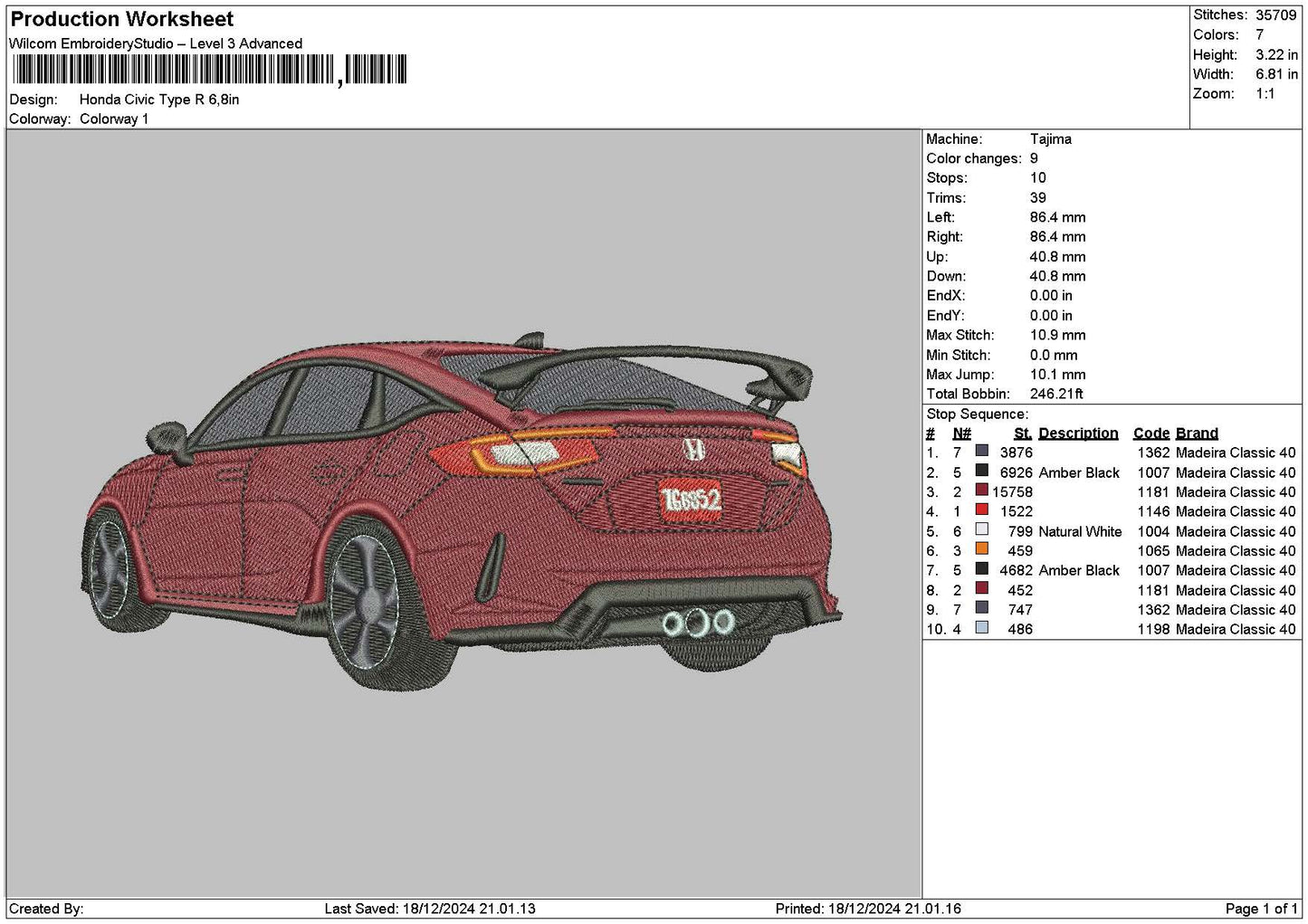Select the Right value 86.4 mm
The height and width of the screenshot is (924, 1308).
coord(1058,237)
